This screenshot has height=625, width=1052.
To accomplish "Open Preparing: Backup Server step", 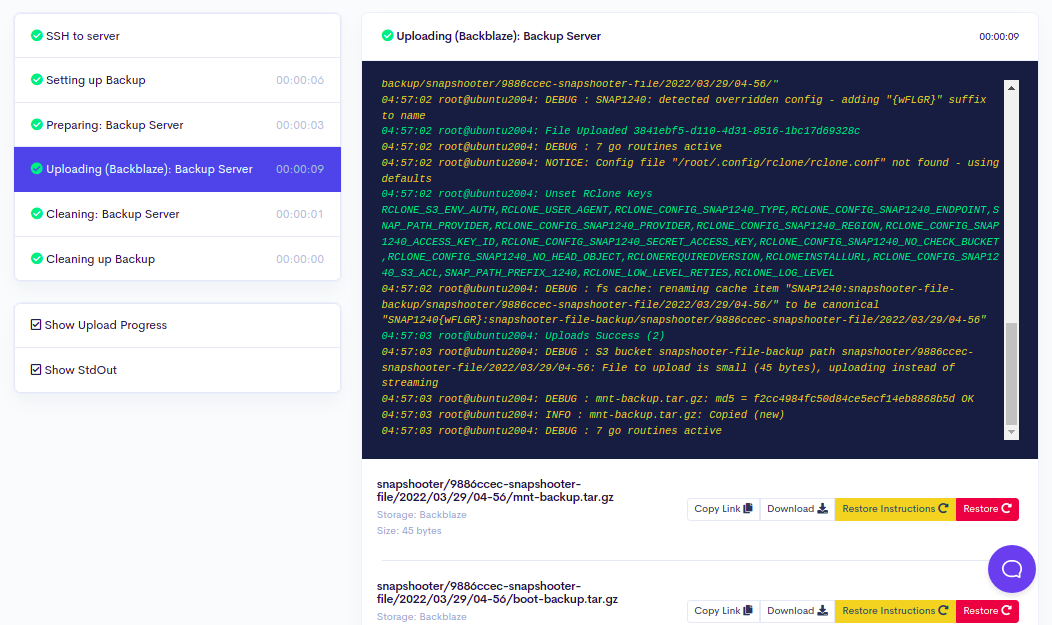I will point(177,125).
